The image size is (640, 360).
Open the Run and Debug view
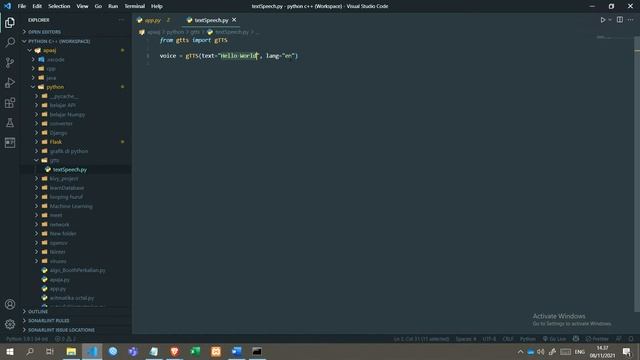point(10,82)
